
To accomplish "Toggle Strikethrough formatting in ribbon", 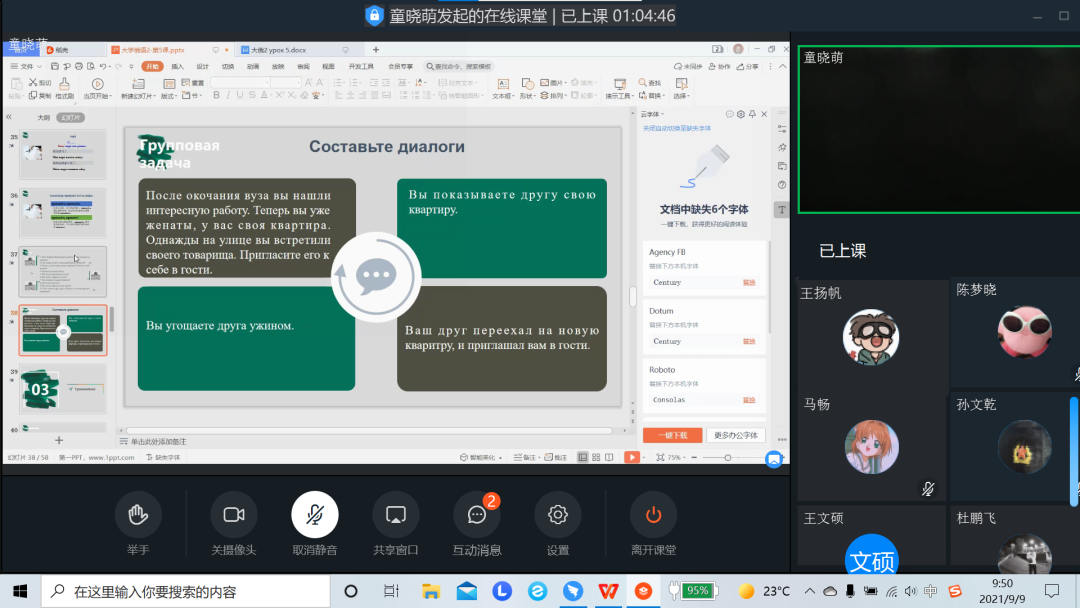I will (252, 95).
